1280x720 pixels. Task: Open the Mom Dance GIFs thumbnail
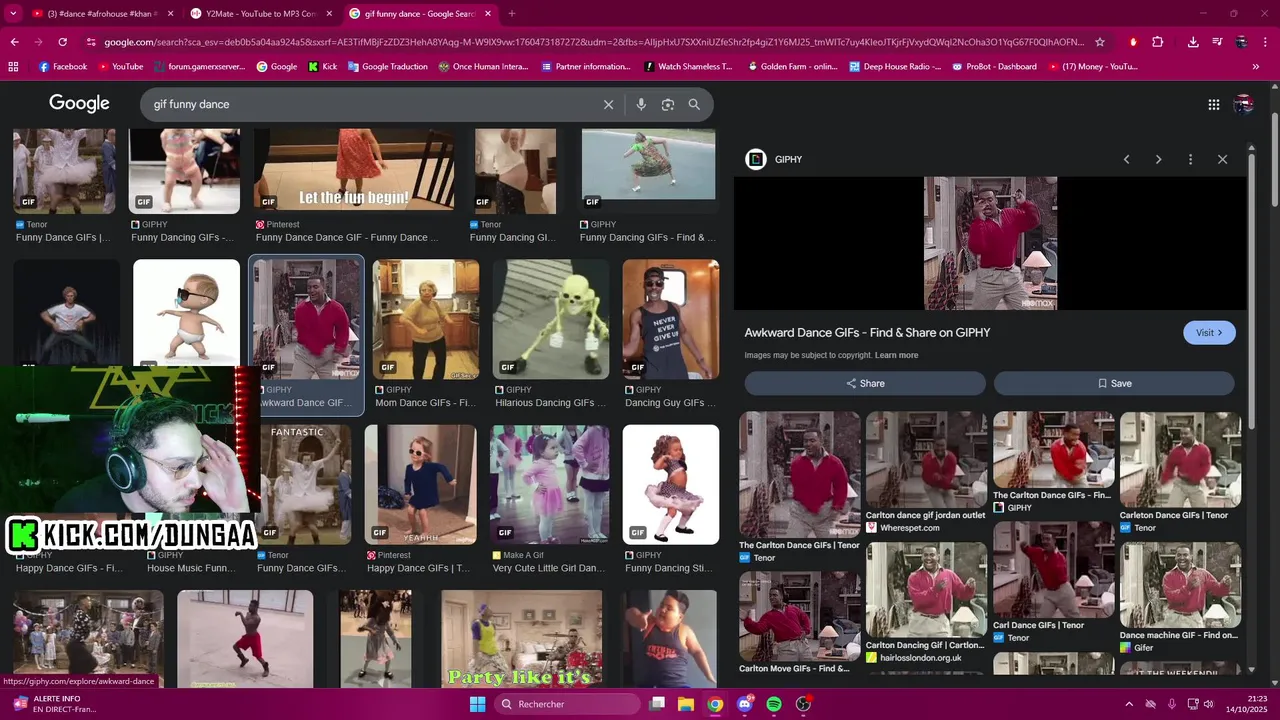point(426,319)
